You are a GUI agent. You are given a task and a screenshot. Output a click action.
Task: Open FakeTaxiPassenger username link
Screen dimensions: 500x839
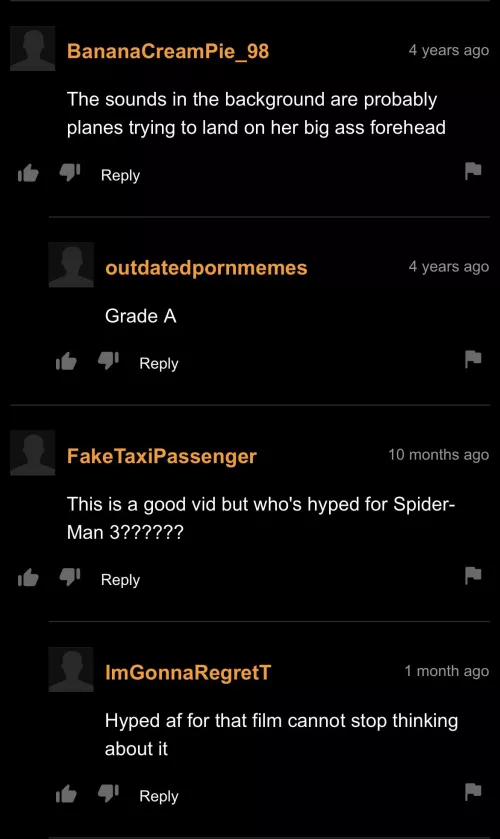coord(162,456)
